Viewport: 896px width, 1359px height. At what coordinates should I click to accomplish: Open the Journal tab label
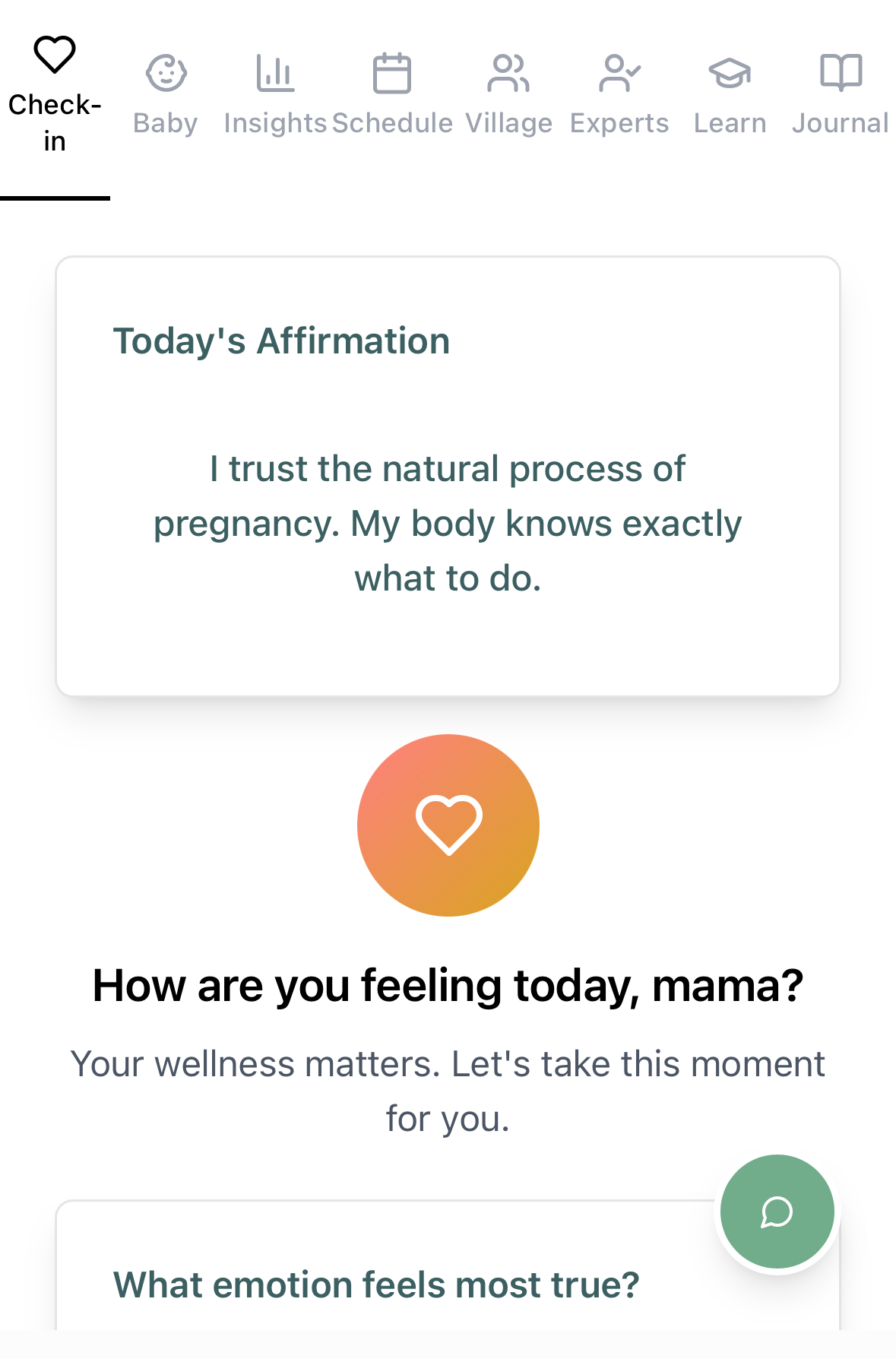click(841, 123)
